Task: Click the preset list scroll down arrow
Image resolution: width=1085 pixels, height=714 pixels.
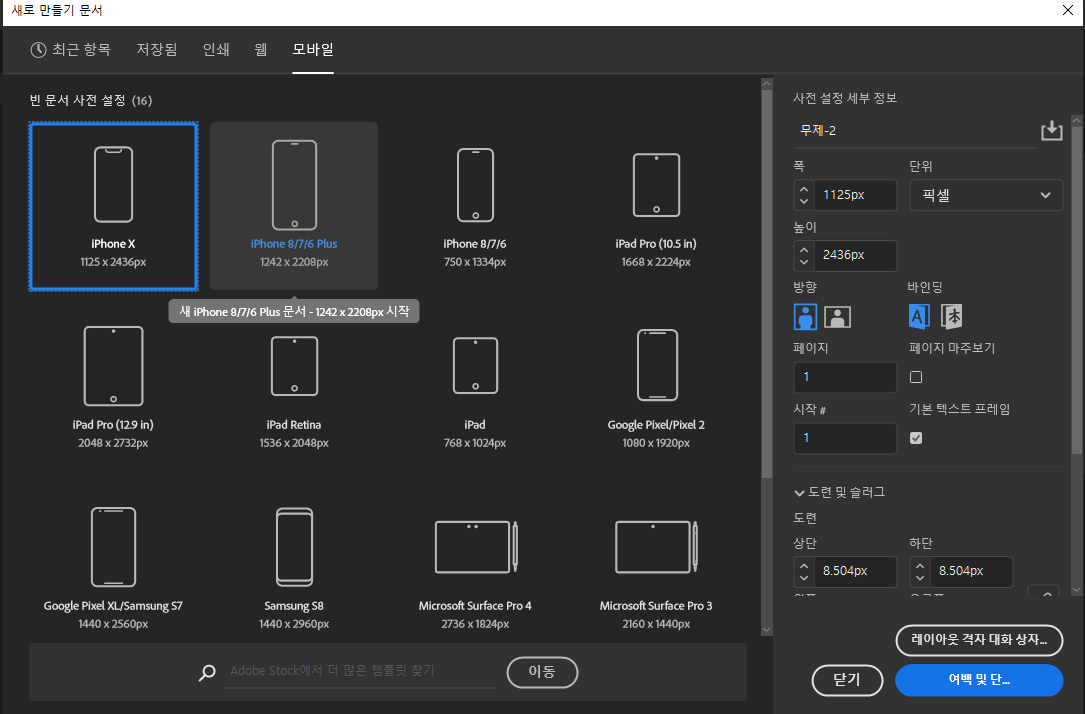Action: tap(767, 630)
